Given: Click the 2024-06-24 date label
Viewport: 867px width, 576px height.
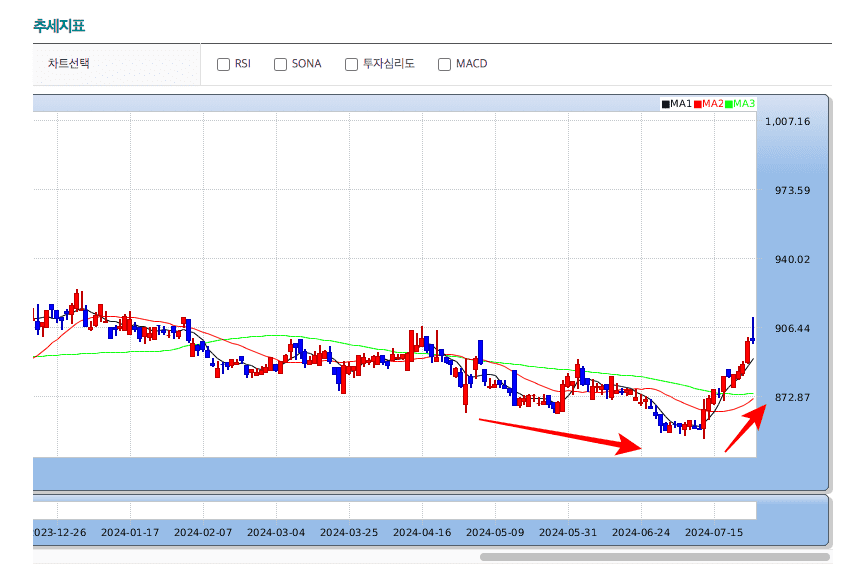Looking at the screenshot, I should click(641, 533).
